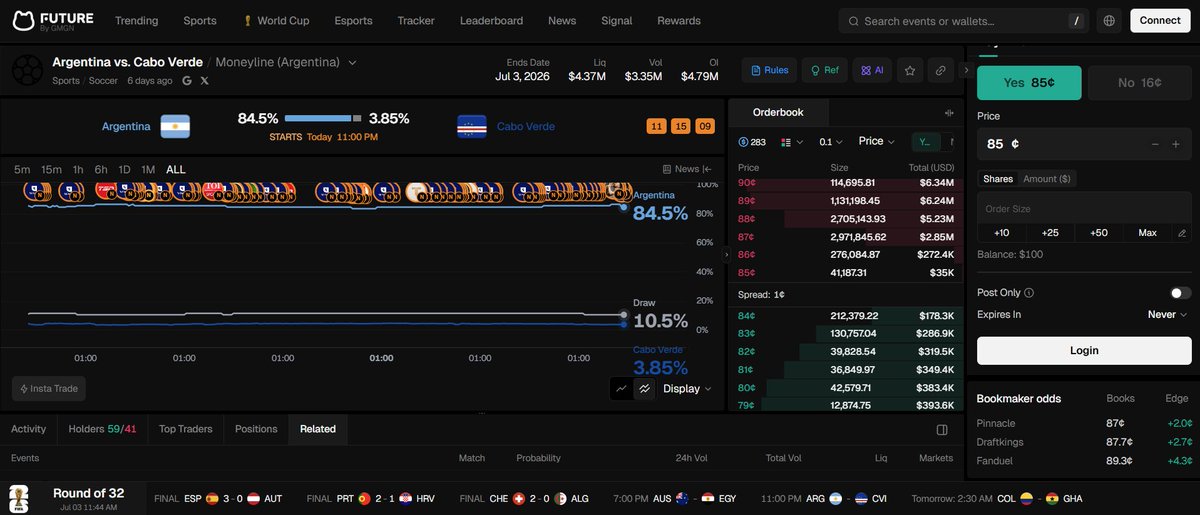This screenshot has width=1200, height=515.
Task: Toggle the orderbook Yes side filter
Action: tap(926, 142)
